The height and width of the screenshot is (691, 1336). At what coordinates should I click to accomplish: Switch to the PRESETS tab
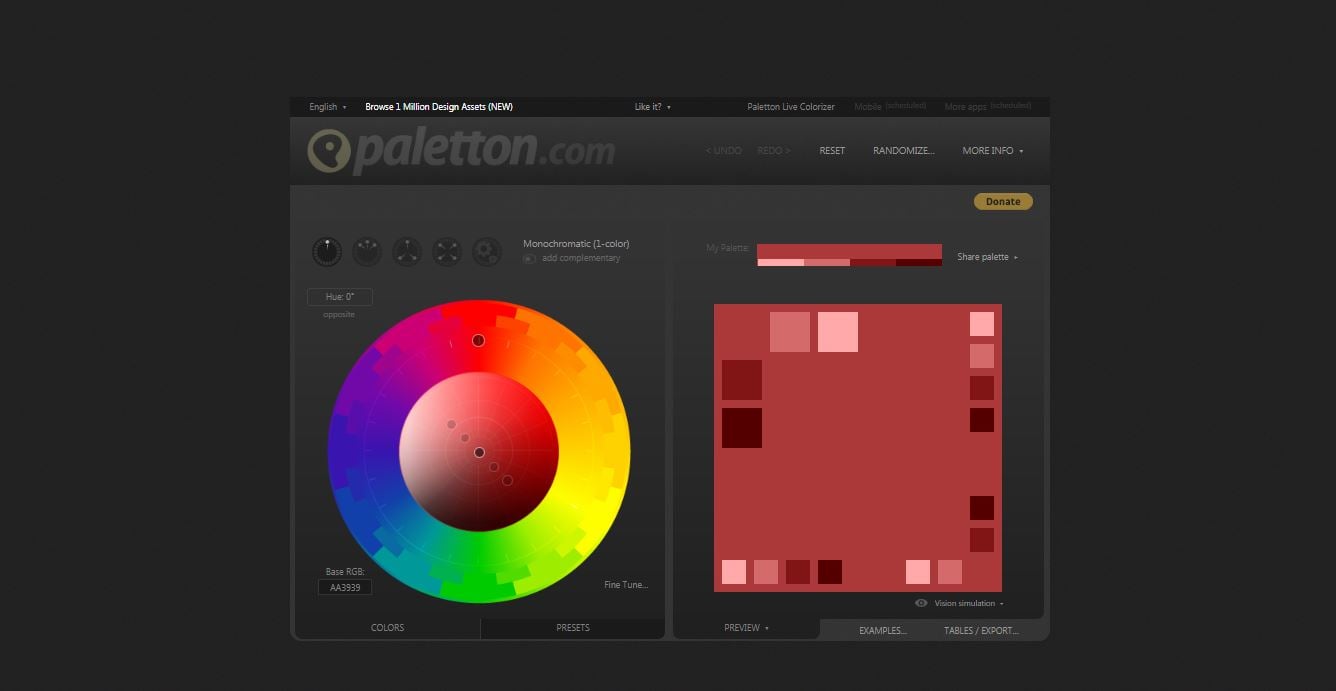click(x=573, y=628)
